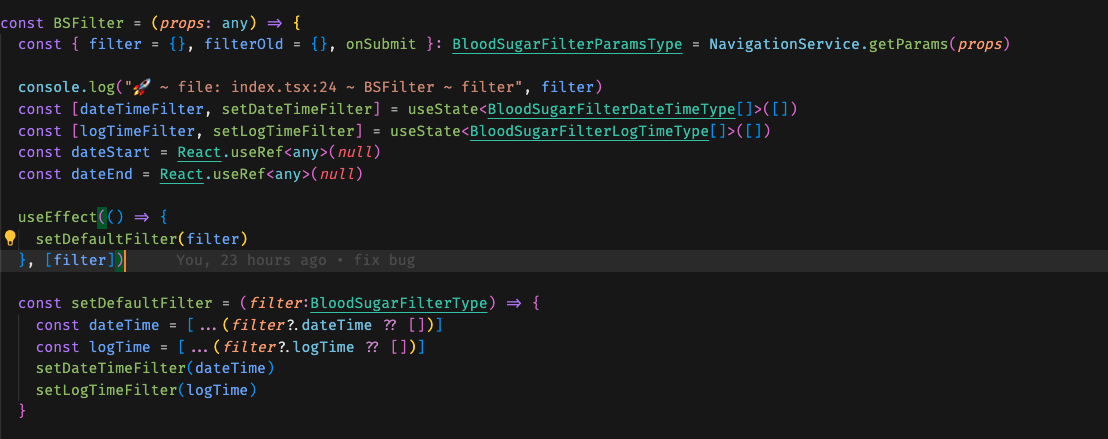Click 'const logTime' variable declaration
This screenshot has height=439, width=1108.
pyautogui.click(x=93, y=347)
